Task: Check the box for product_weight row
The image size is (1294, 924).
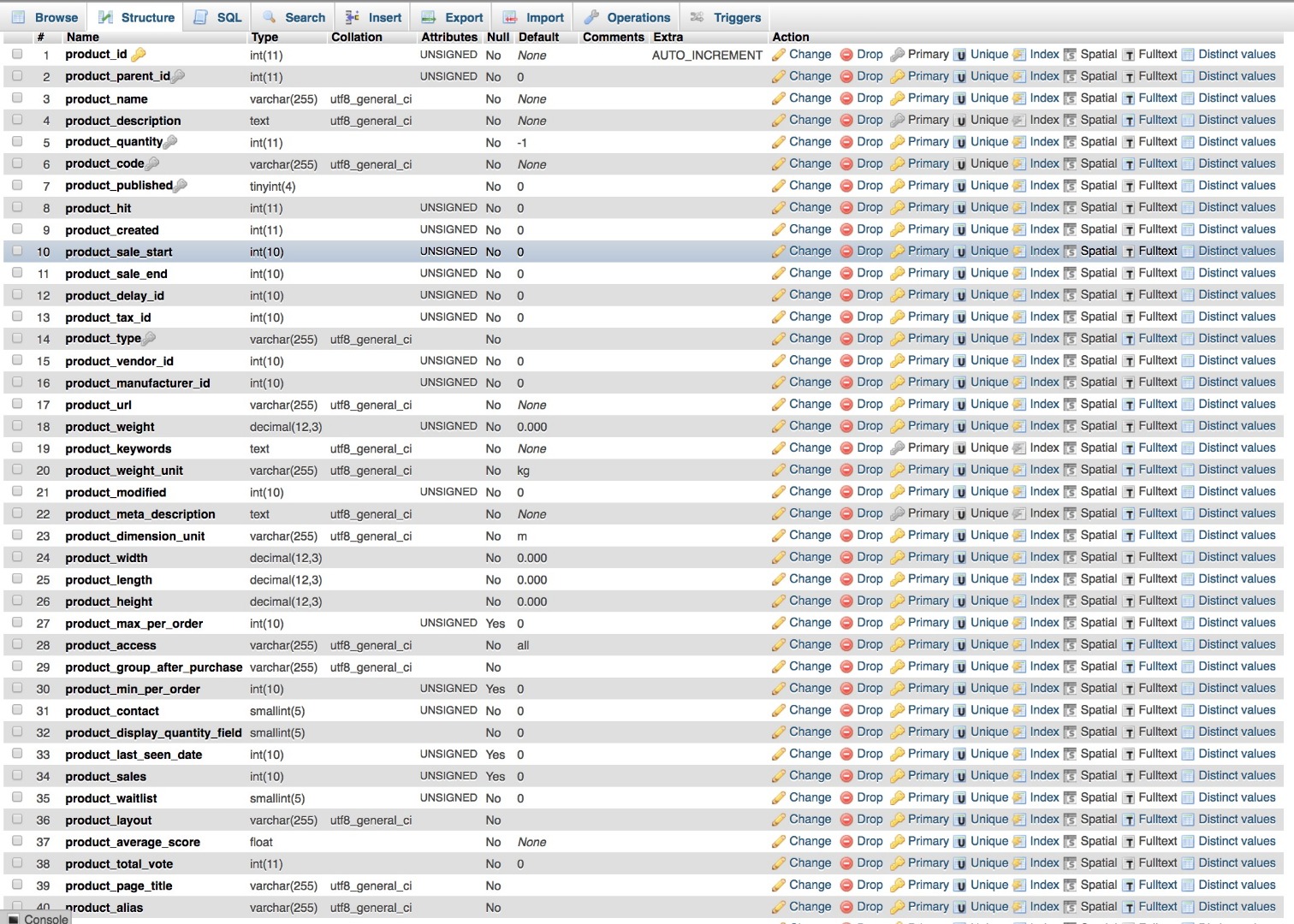Action: click(17, 425)
